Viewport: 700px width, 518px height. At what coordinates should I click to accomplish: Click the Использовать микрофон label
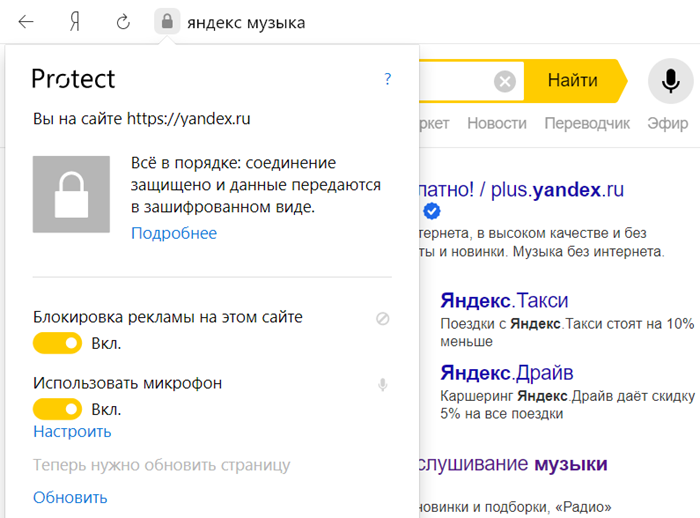(127, 383)
